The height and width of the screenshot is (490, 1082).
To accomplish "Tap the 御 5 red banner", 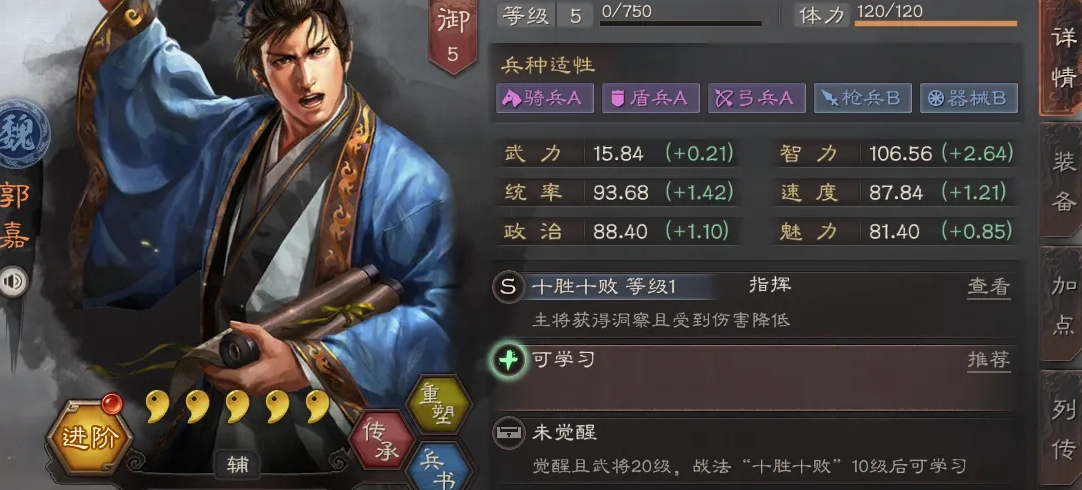I will click(x=453, y=34).
